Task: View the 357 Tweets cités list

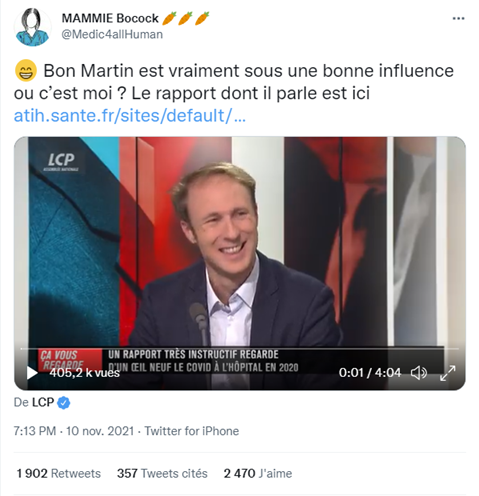Action: pyautogui.click(x=162, y=473)
